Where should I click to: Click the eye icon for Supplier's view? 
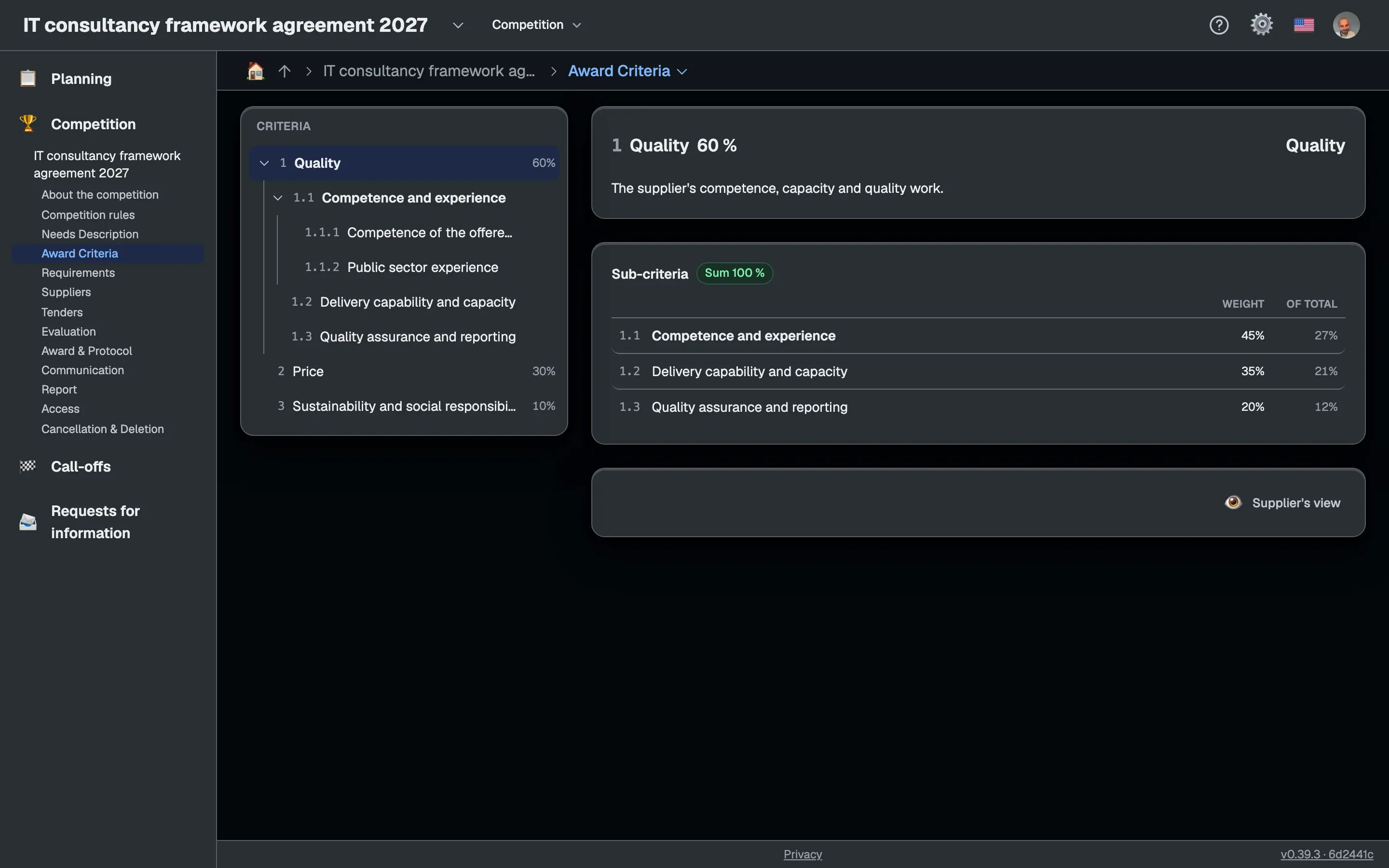pos(1233,502)
